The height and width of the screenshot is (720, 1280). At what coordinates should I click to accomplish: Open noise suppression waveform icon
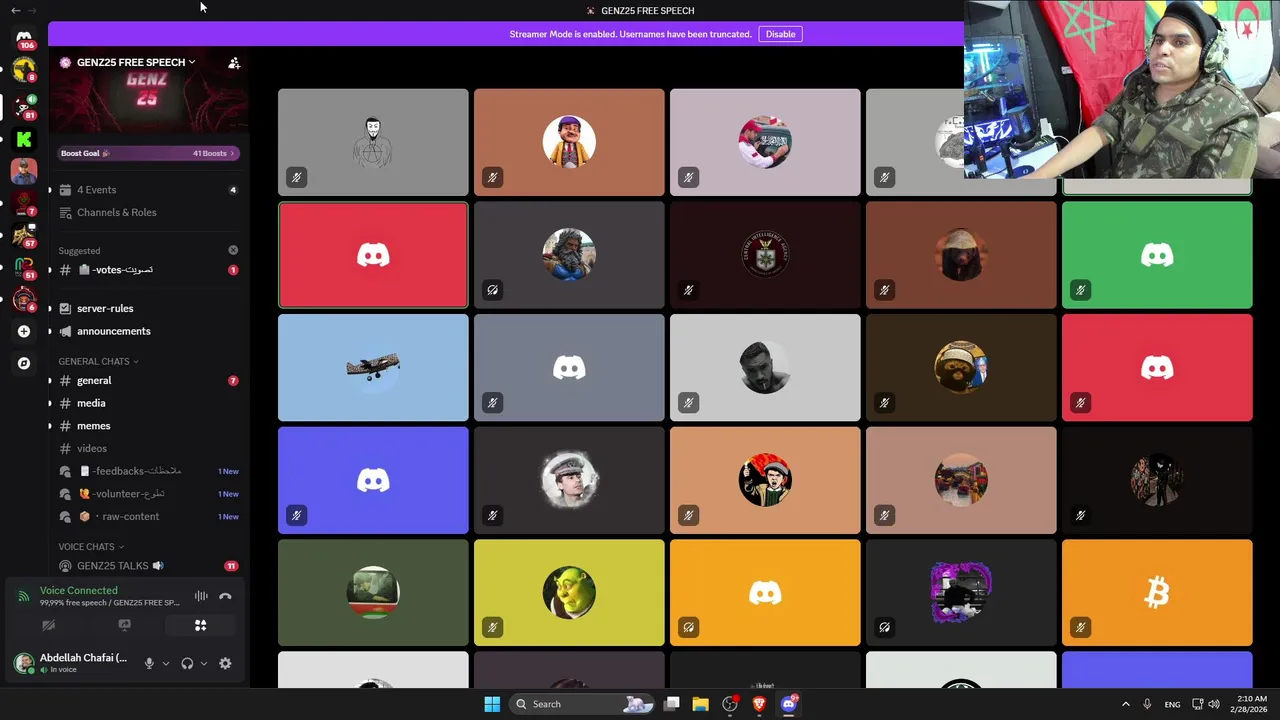[201, 597]
